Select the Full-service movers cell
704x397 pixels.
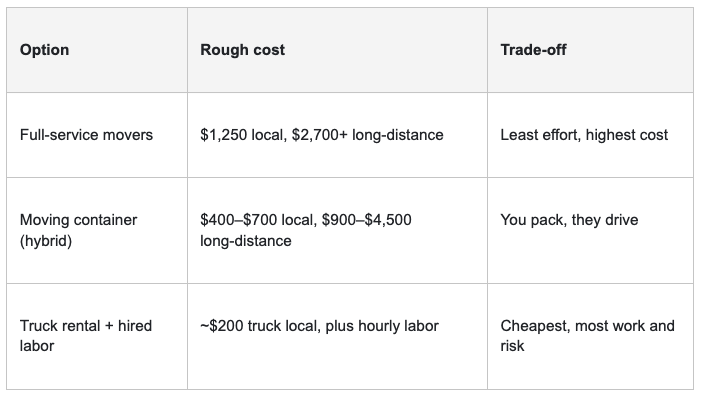point(97,135)
